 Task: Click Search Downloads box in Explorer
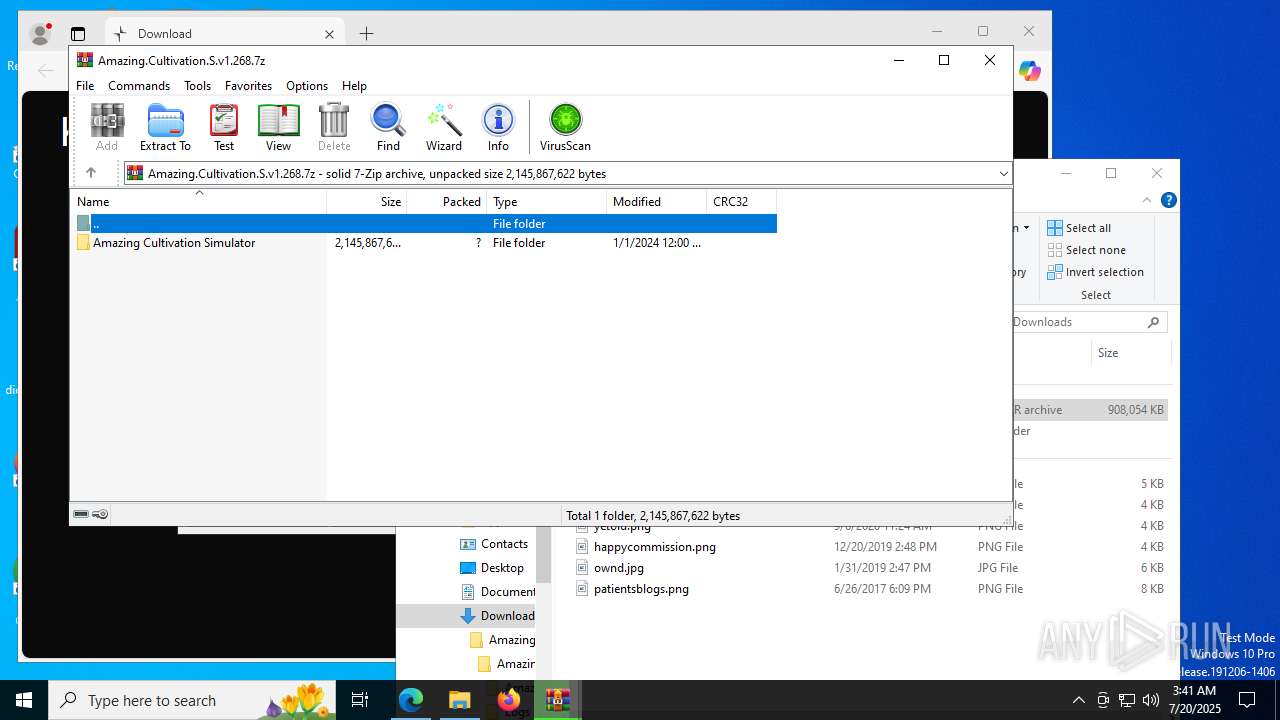(1088, 322)
